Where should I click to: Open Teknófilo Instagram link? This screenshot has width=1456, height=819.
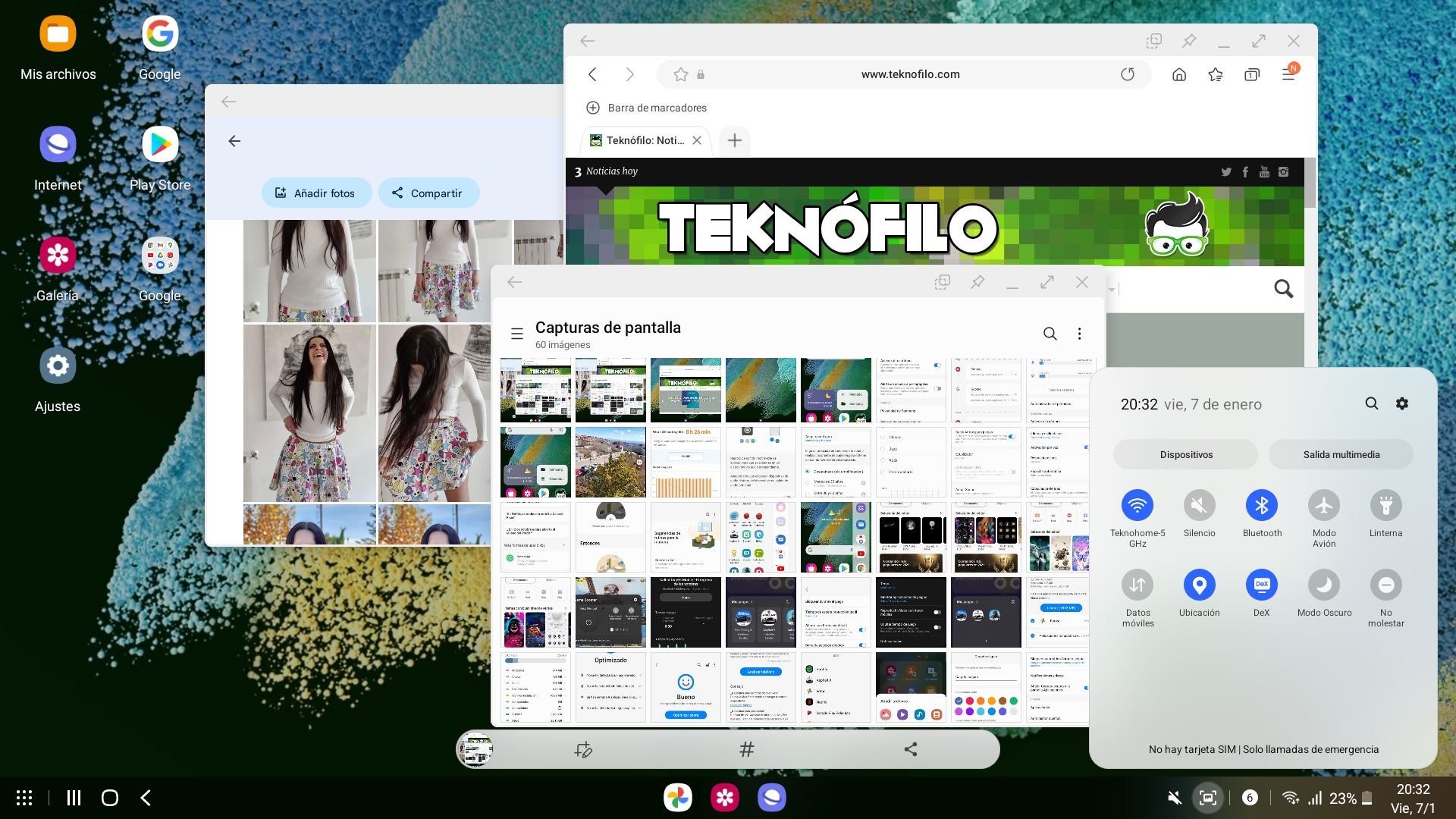1283,172
